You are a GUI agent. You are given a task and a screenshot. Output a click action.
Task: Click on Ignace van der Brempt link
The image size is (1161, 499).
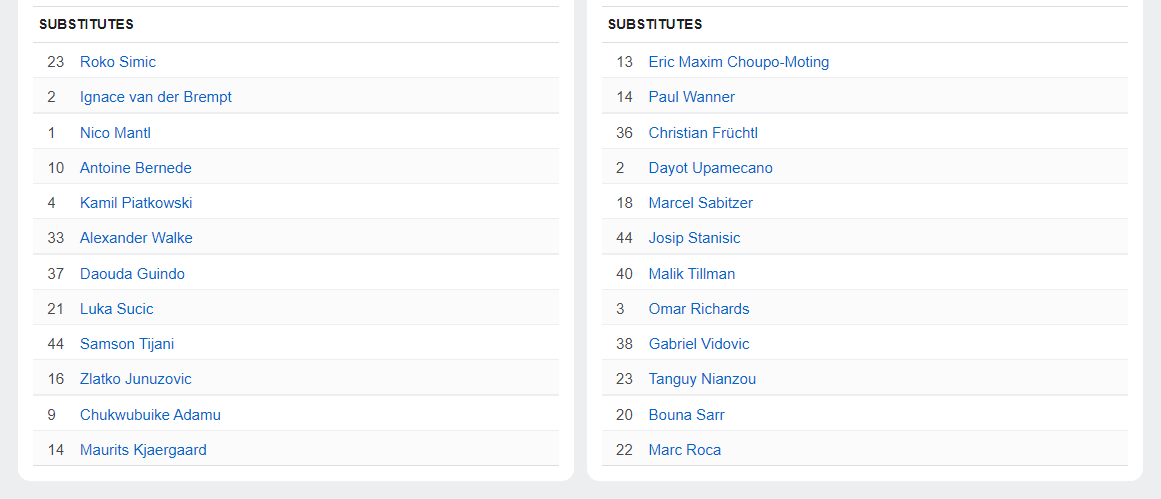156,97
